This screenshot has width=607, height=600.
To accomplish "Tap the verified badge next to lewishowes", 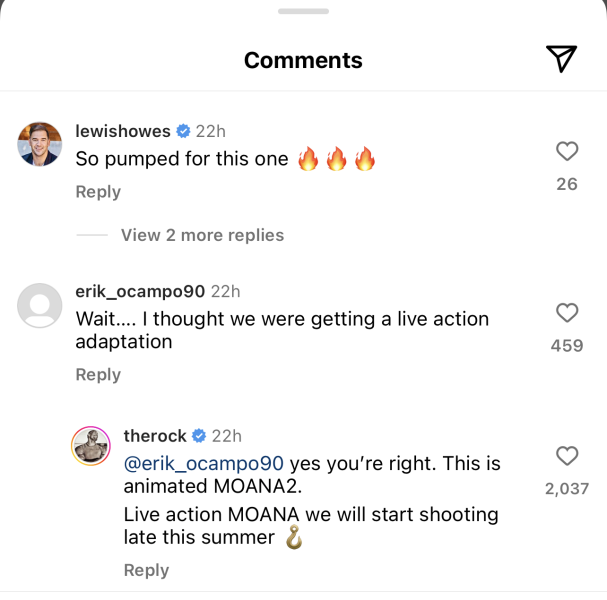I will pyautogui.click(x=184, y=131).
